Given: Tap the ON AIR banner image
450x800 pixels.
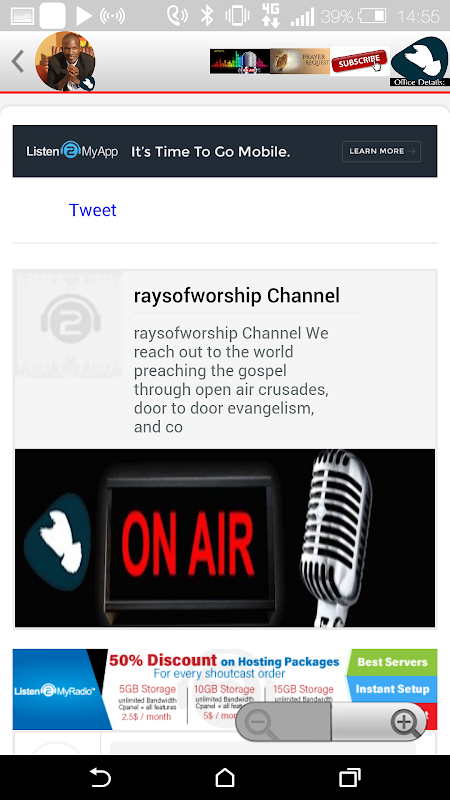Looking at the screenshot, I should [x=225, y=538].
